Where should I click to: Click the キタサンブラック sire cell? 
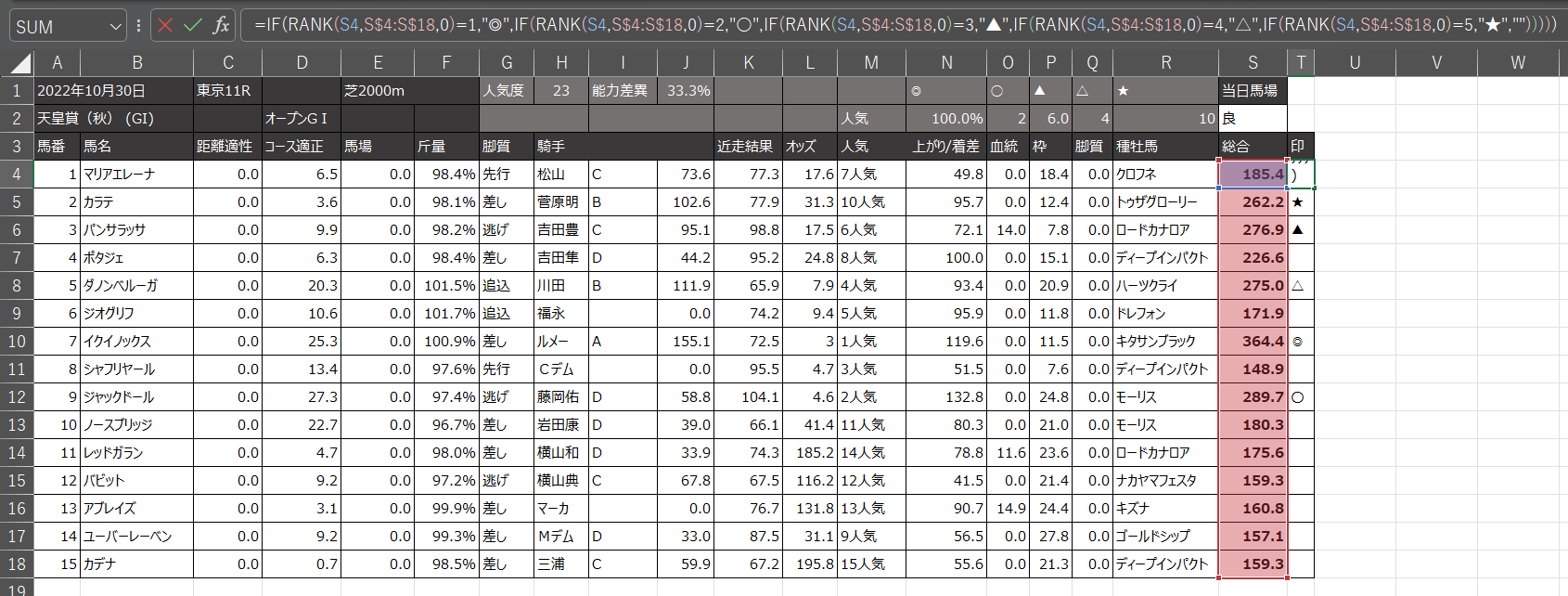[1165, 342]
